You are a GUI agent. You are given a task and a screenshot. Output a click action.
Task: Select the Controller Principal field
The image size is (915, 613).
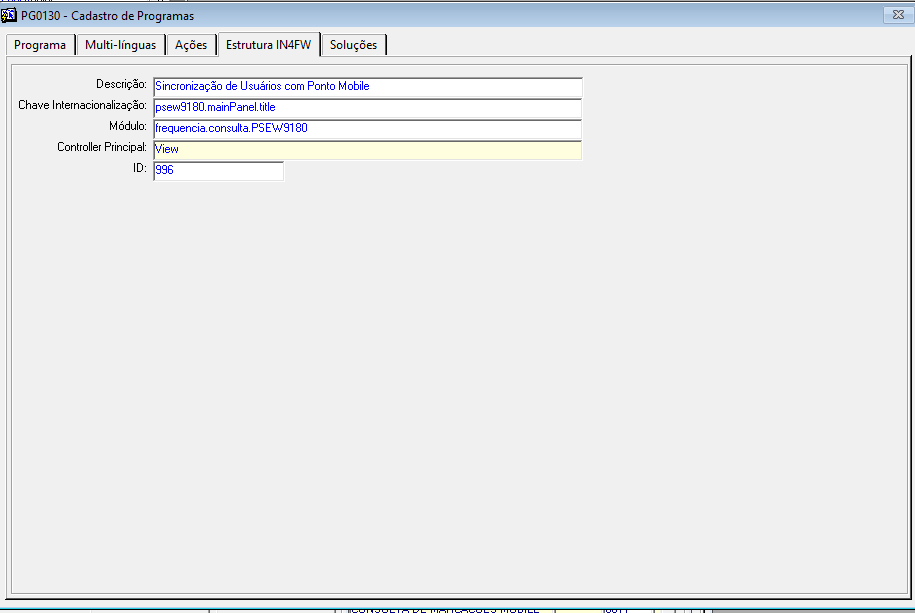(368, 149)
